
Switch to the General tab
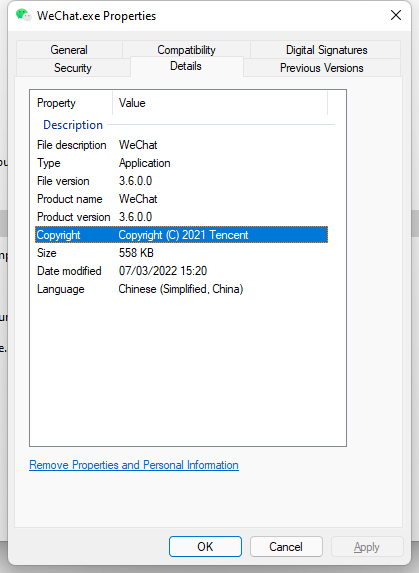click(x=69, y=50)
